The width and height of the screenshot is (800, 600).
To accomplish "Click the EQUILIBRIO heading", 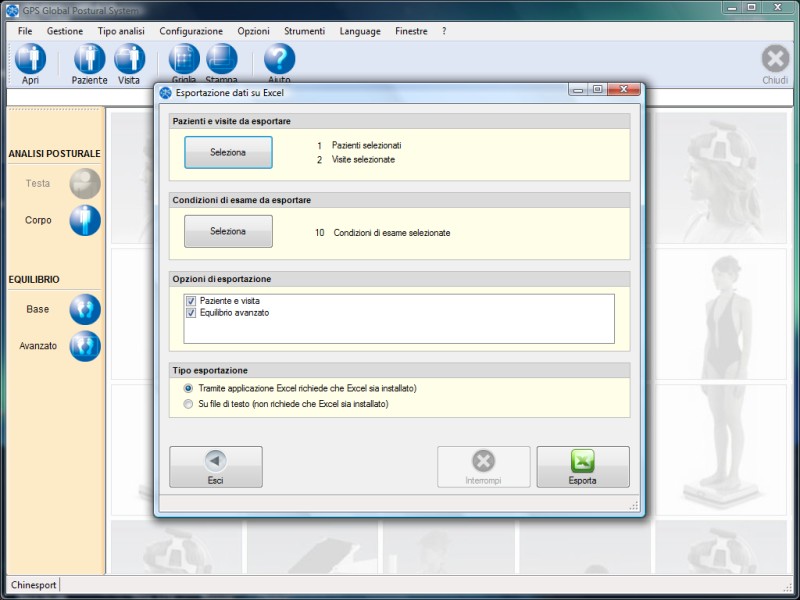I will pyautogui.click(x=34, y=280).
